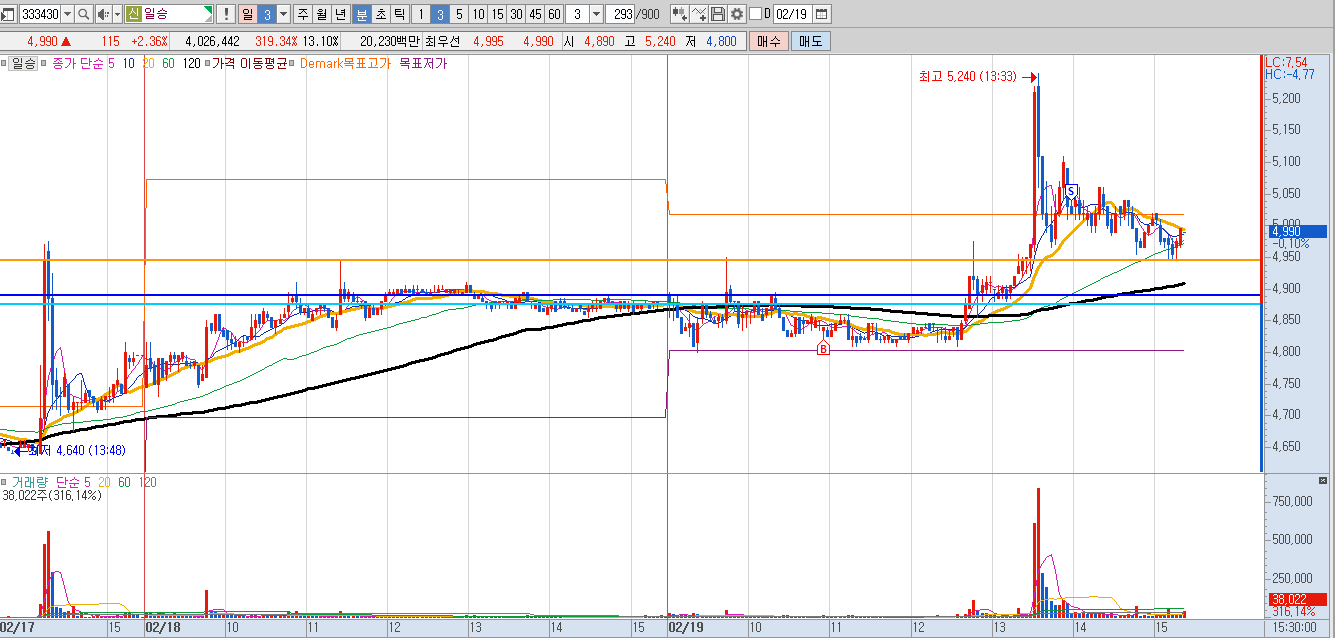
Task: Click the Demark목표고가 legend label
Action: [344, 63]
